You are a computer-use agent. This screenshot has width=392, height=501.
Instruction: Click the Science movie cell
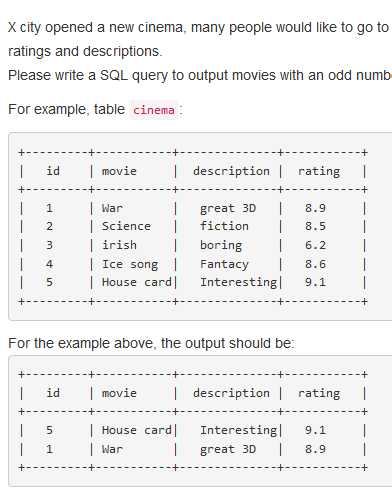pyautogui.click(x=126, y=226)
